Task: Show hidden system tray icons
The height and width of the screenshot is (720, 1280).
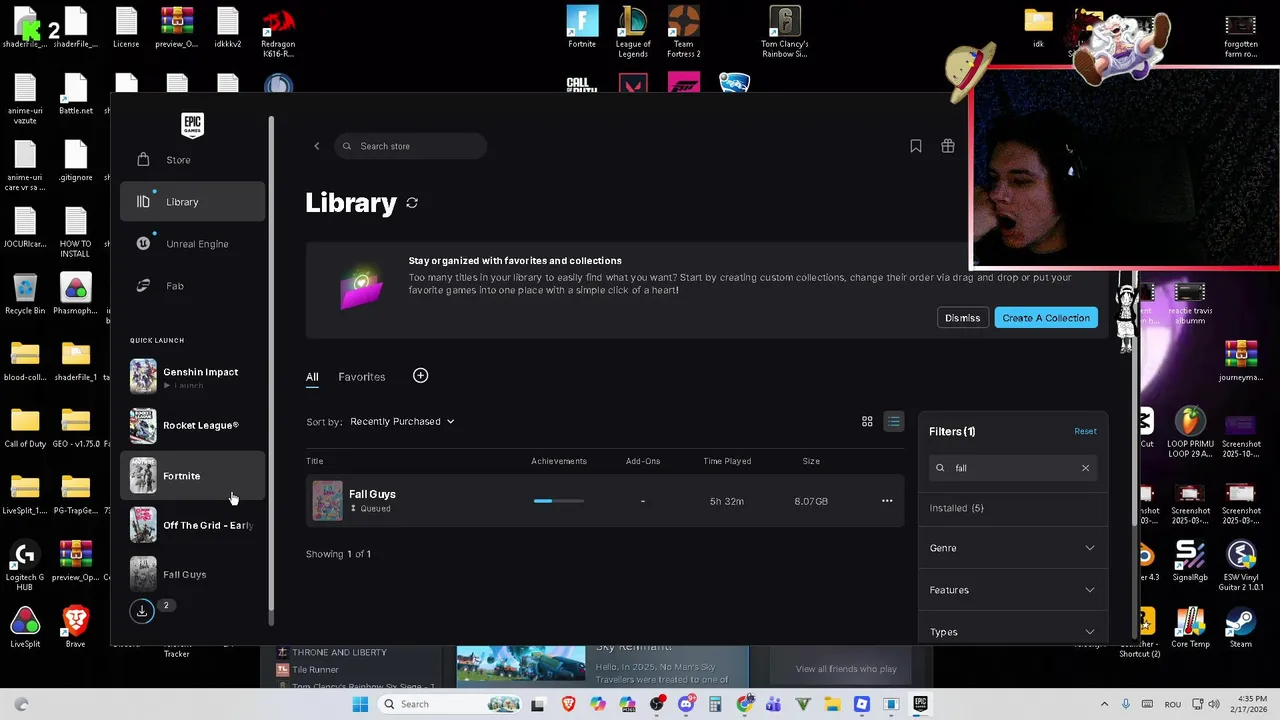Action: point(1104,704)
